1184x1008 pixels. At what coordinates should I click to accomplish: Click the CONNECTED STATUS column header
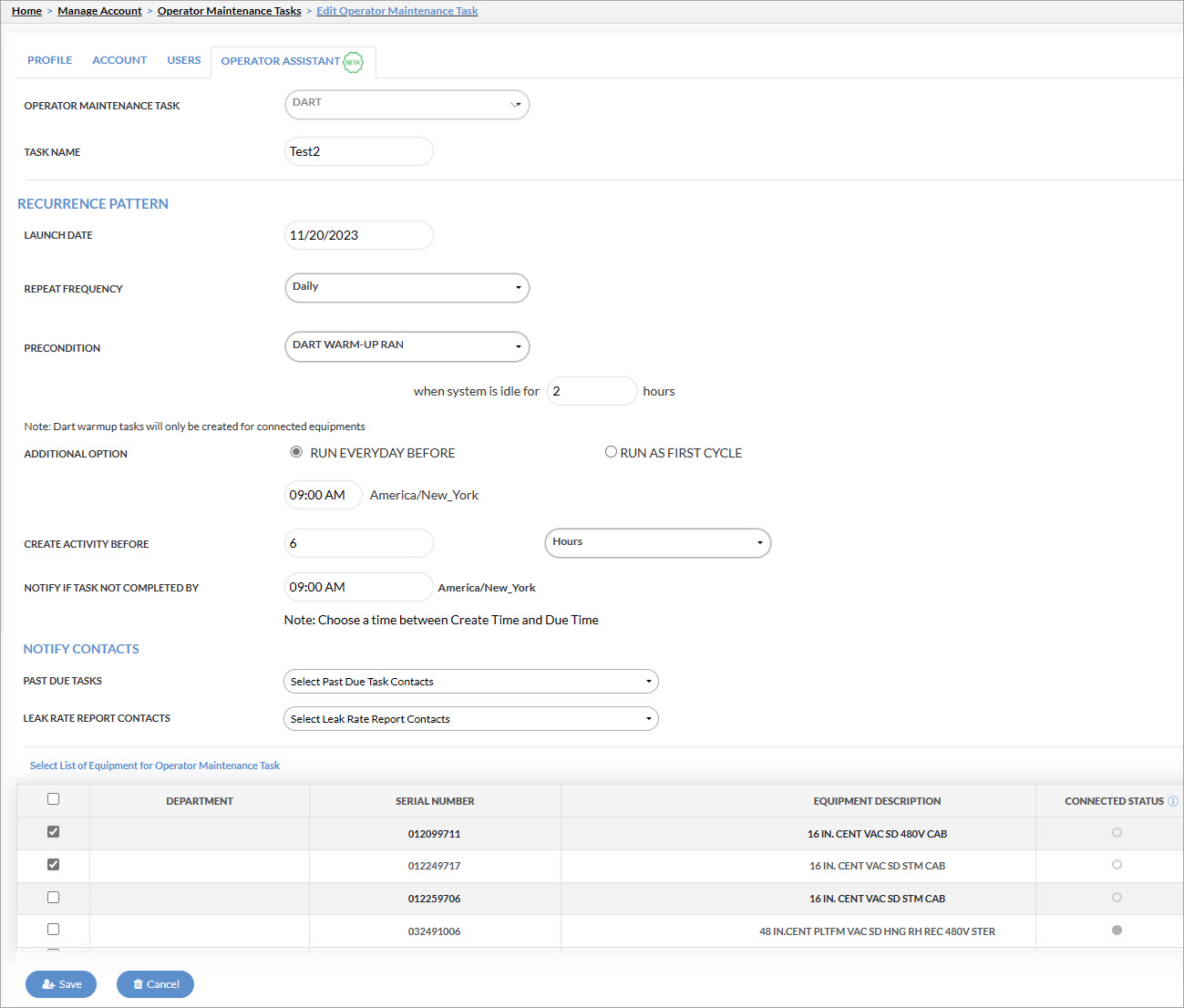click(x=1114, y=801)
